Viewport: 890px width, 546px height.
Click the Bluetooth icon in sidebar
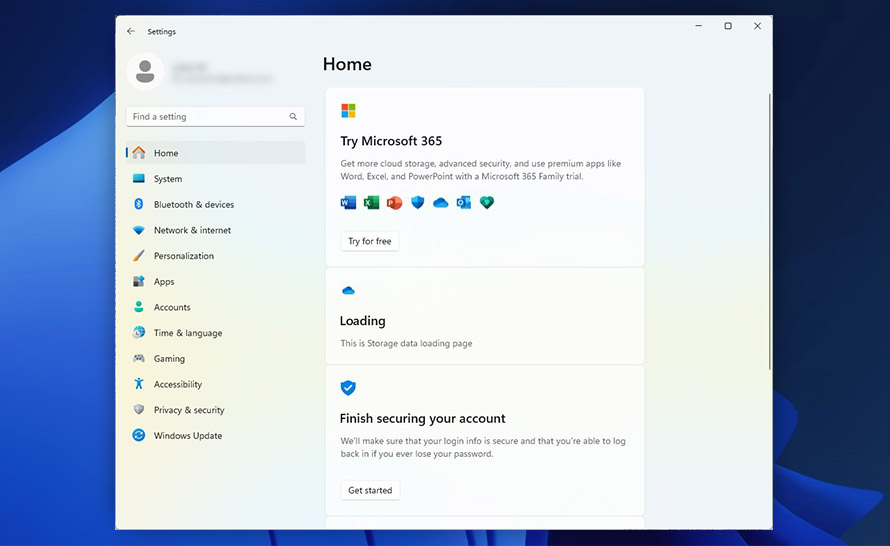[138, 204]
